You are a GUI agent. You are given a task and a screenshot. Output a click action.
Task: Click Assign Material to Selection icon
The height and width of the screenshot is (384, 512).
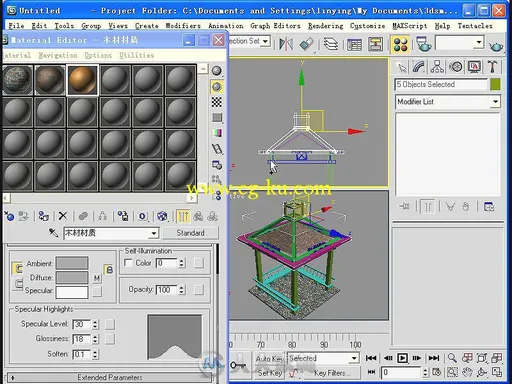(43, 216)
